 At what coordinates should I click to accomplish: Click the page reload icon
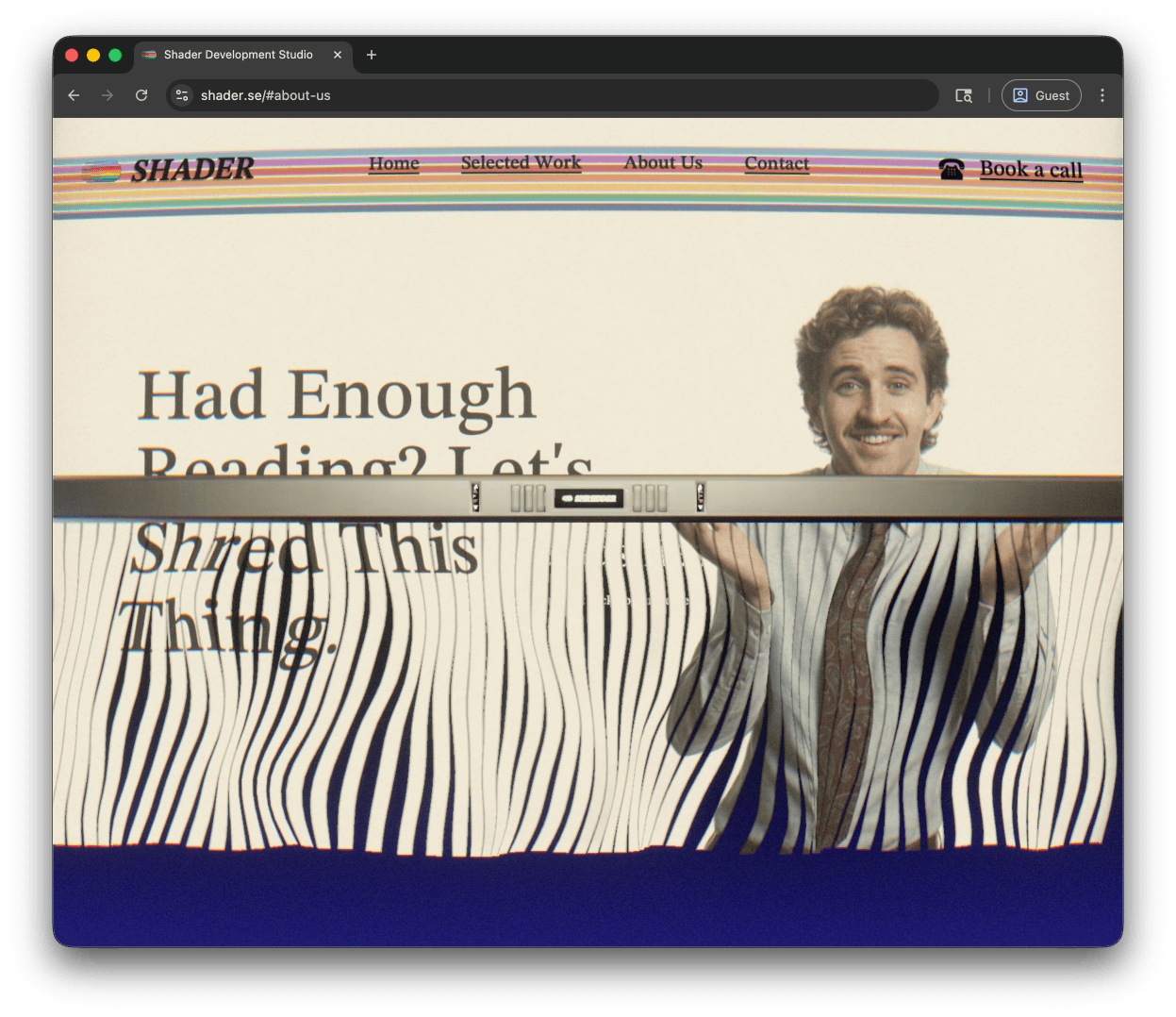tap(141, 95)
